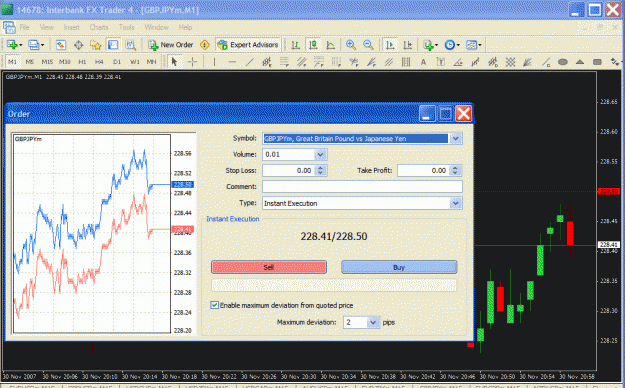Click the Stop Loss value field
Screen dimensions: 625x388
tap(289, 170)
